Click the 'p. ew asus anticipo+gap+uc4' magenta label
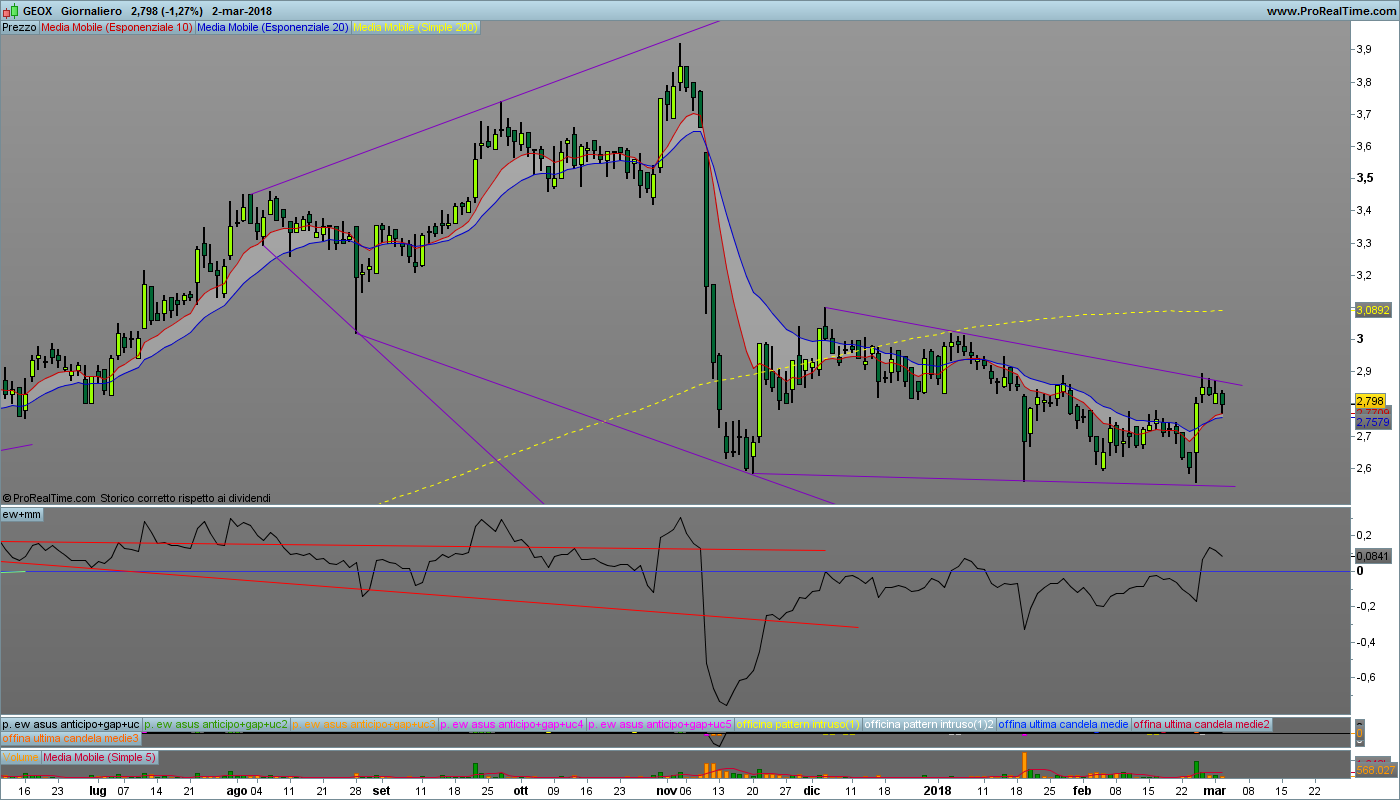The image size is (1400, 800). coord(512,723)
